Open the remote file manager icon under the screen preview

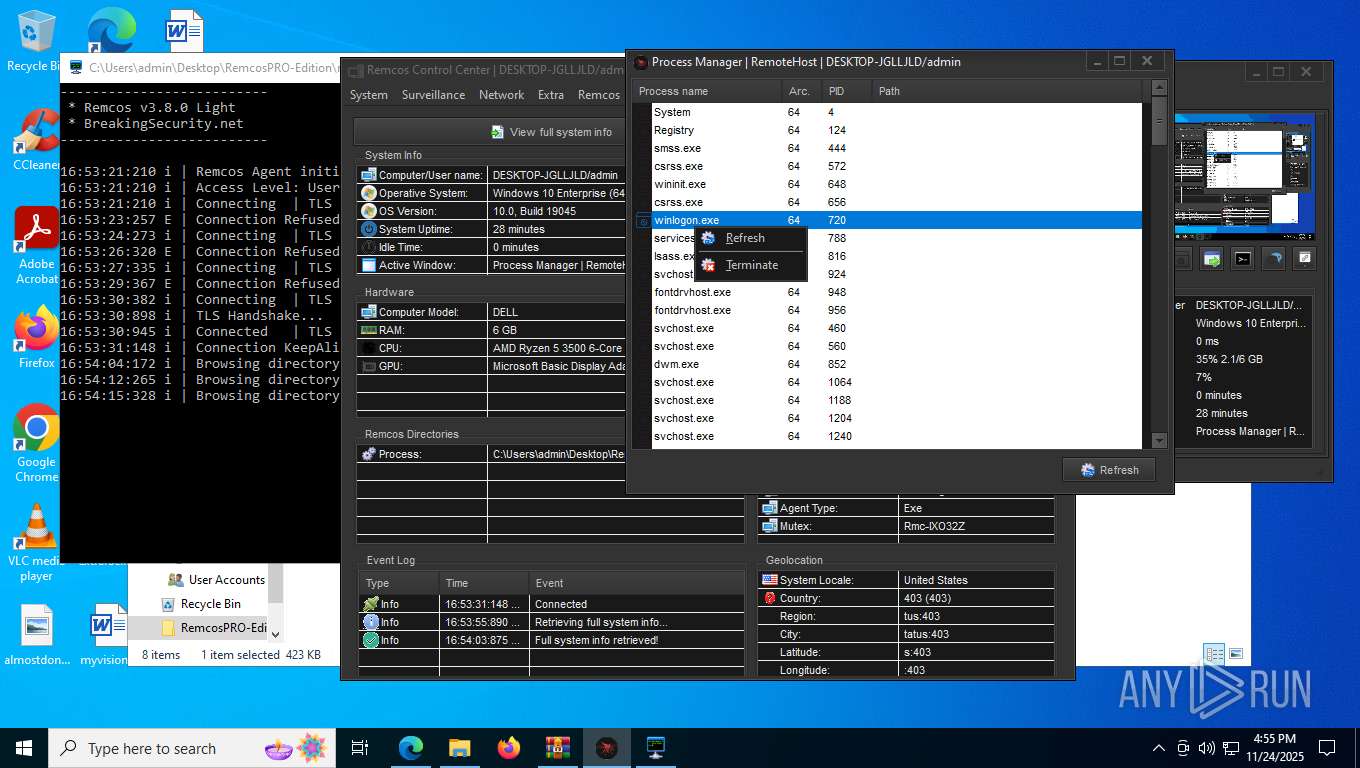[x=1212, y=259]
